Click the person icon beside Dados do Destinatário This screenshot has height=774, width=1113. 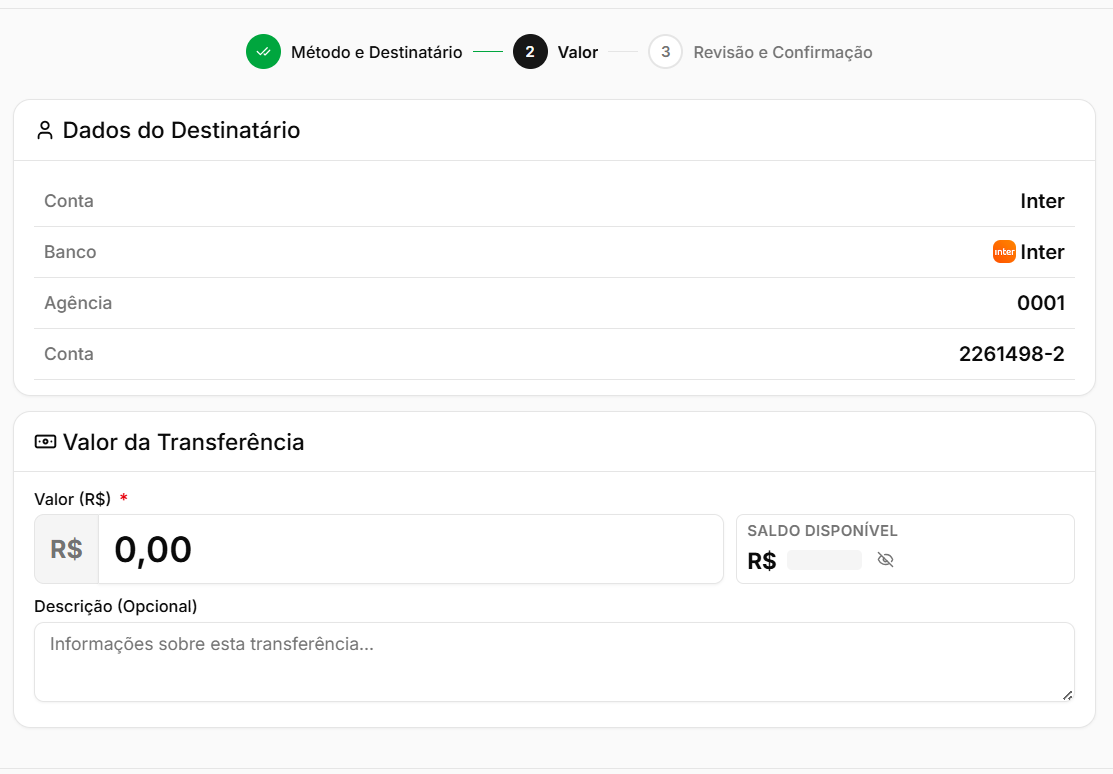45,131
